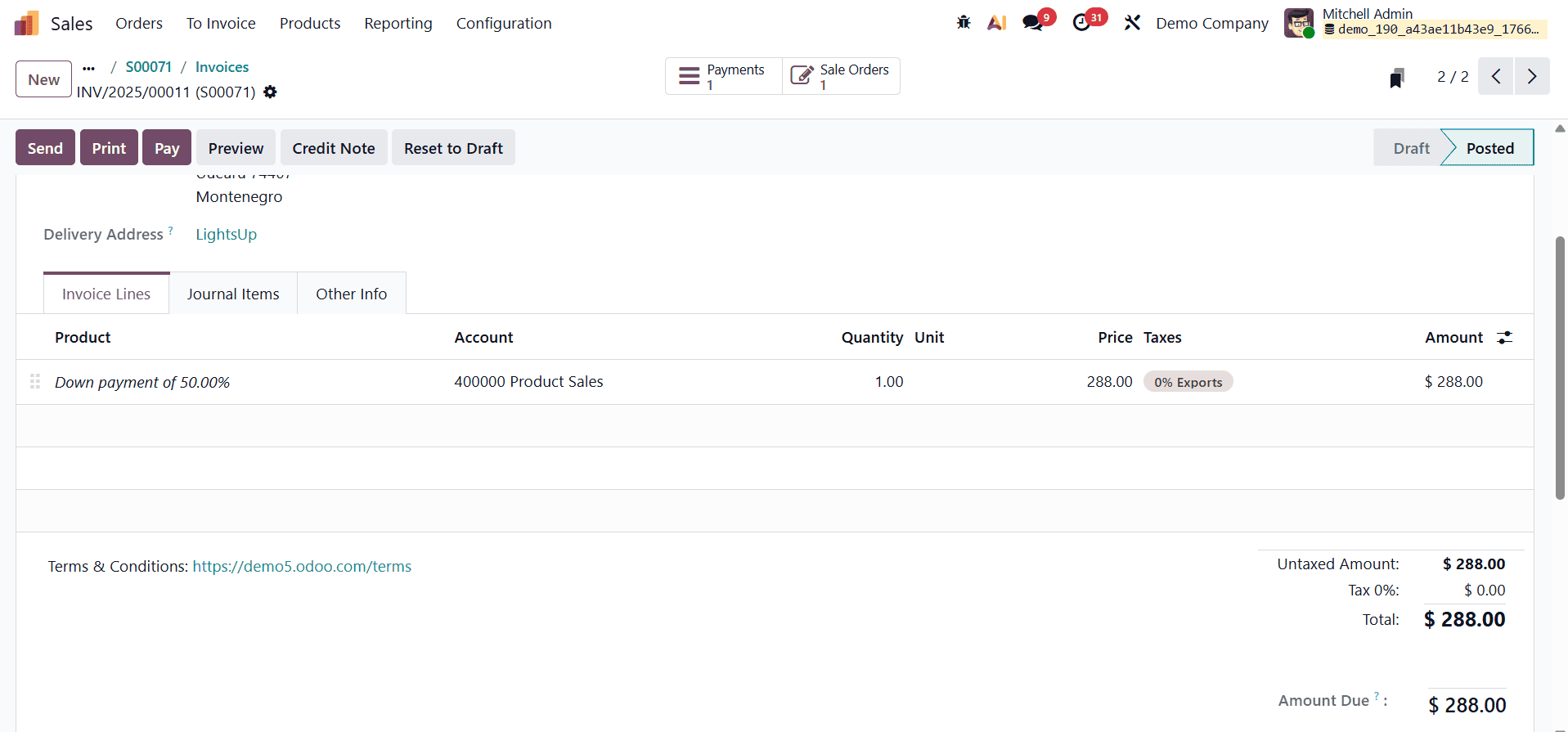Click the database name demo_190 label
Image resolution: width=1568 pixels, height=732 pixels.
point(1436,29)
